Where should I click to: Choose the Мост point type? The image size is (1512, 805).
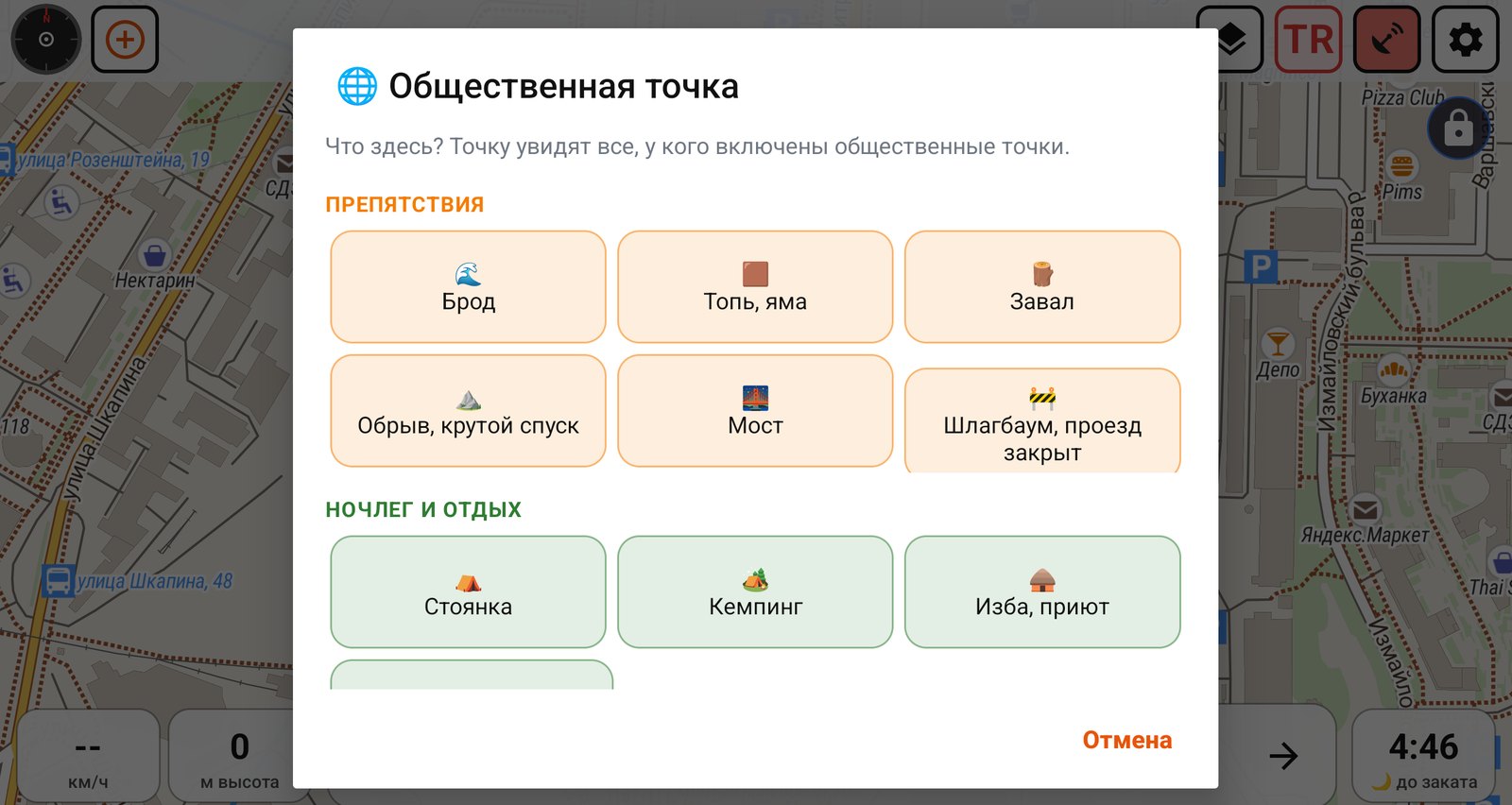point(755,411)
